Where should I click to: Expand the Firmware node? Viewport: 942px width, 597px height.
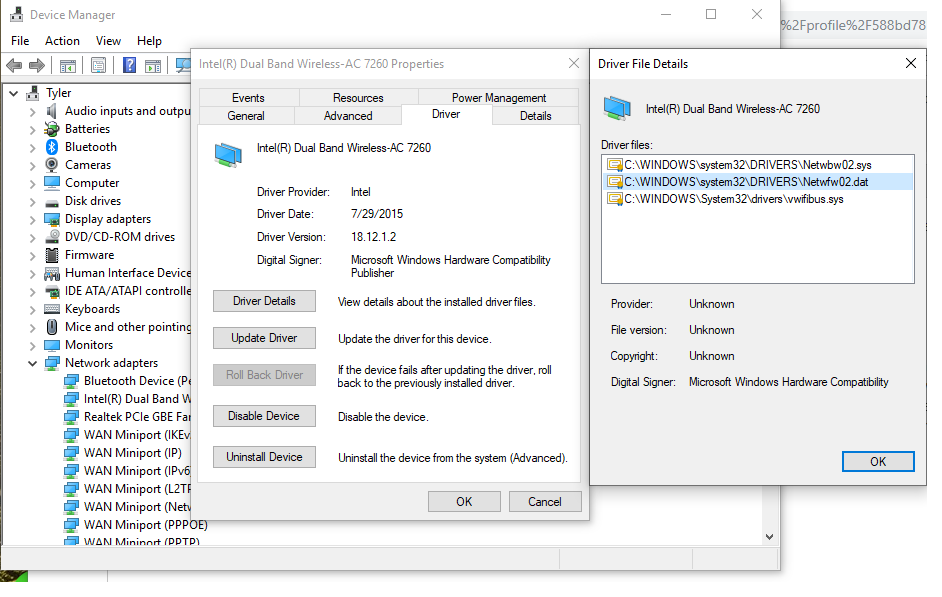click(33, 256)
